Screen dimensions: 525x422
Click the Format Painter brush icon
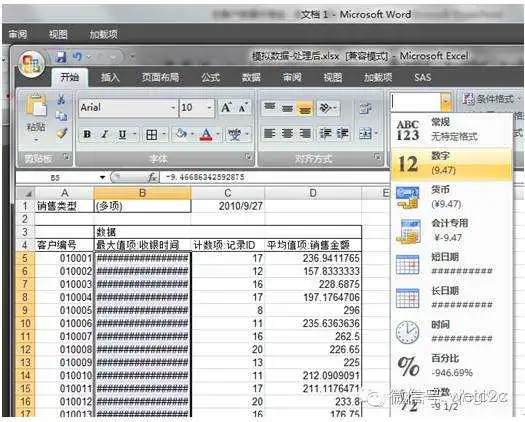point(62,134)
